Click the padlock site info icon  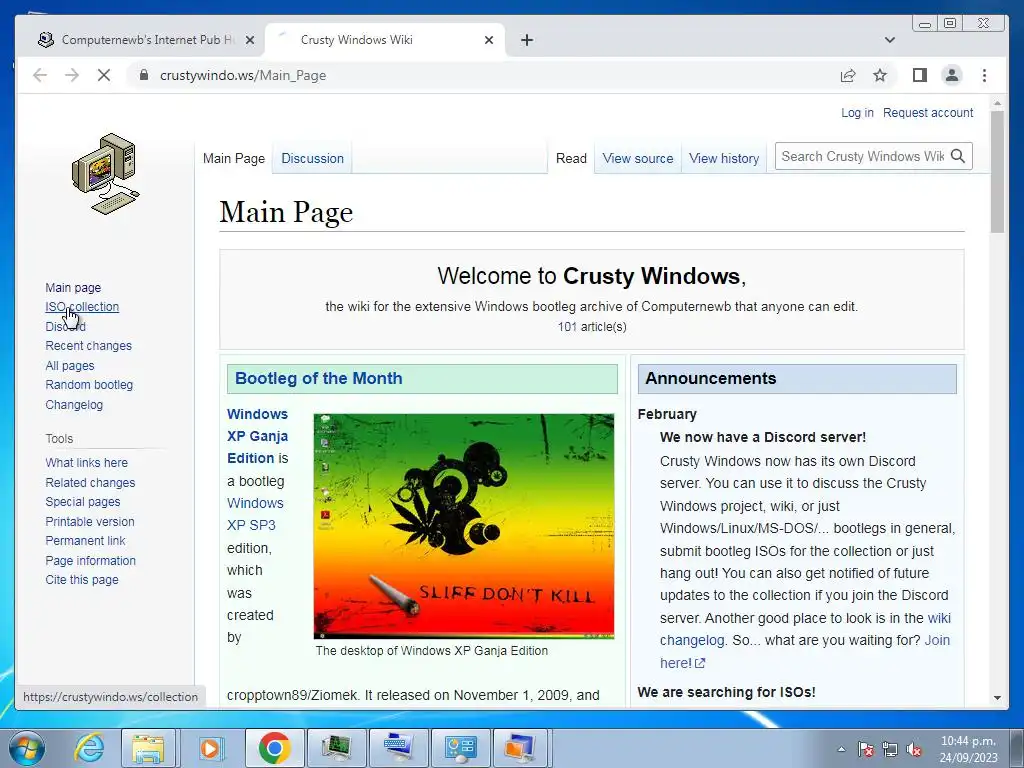coord(144,75)
